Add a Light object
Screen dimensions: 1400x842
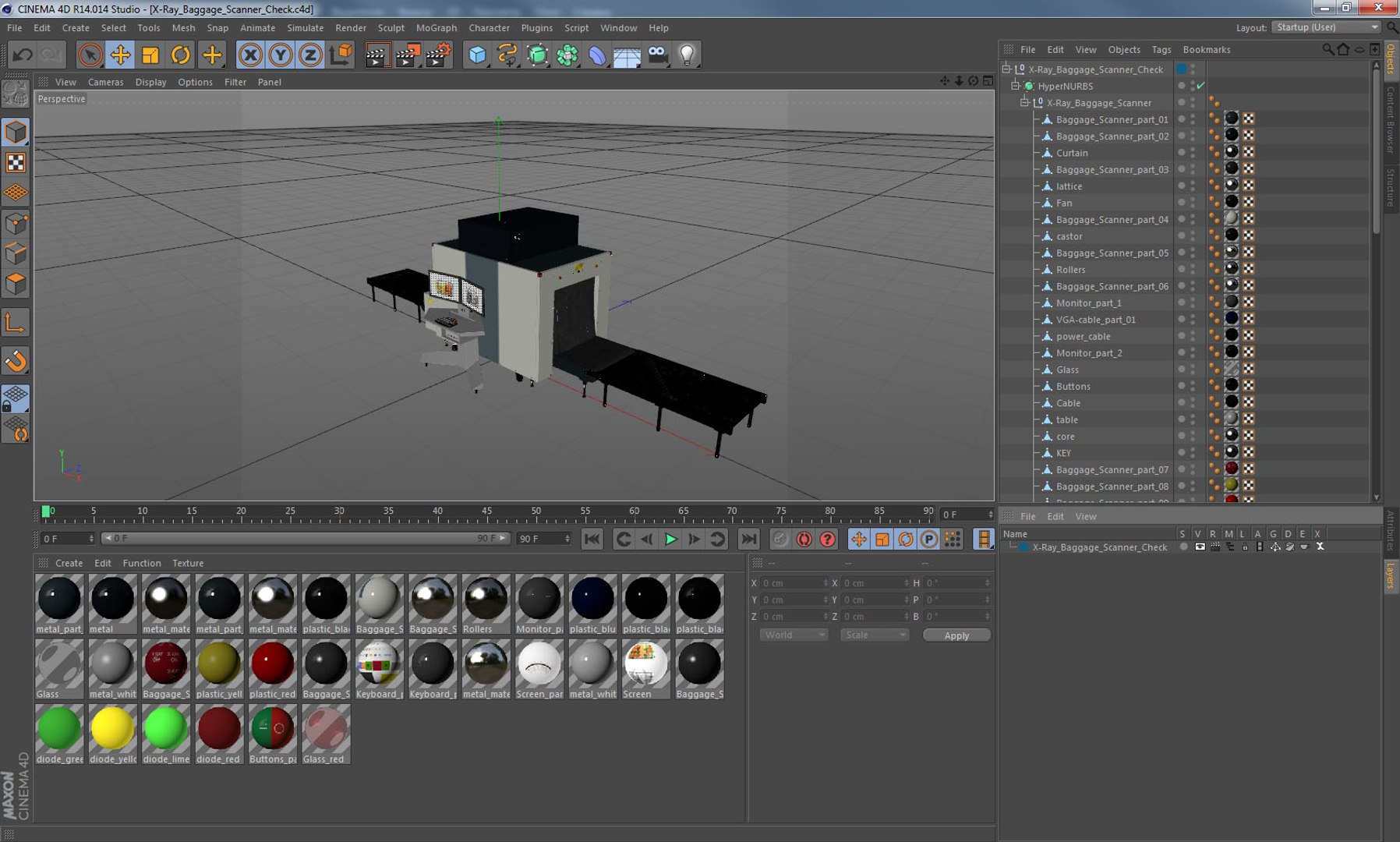tap(688, 55)
